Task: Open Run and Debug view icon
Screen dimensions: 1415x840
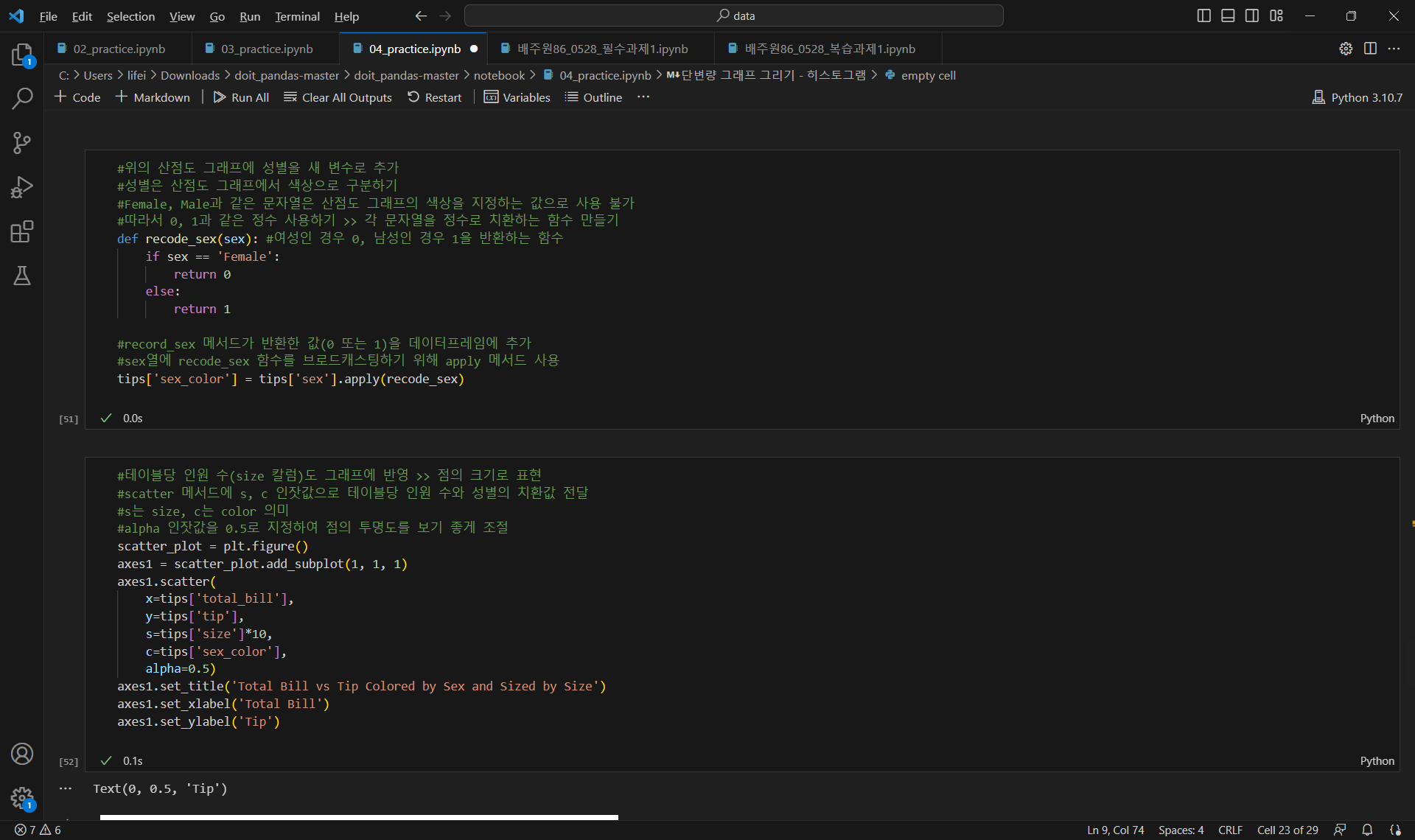Action: tap(22, 187)
